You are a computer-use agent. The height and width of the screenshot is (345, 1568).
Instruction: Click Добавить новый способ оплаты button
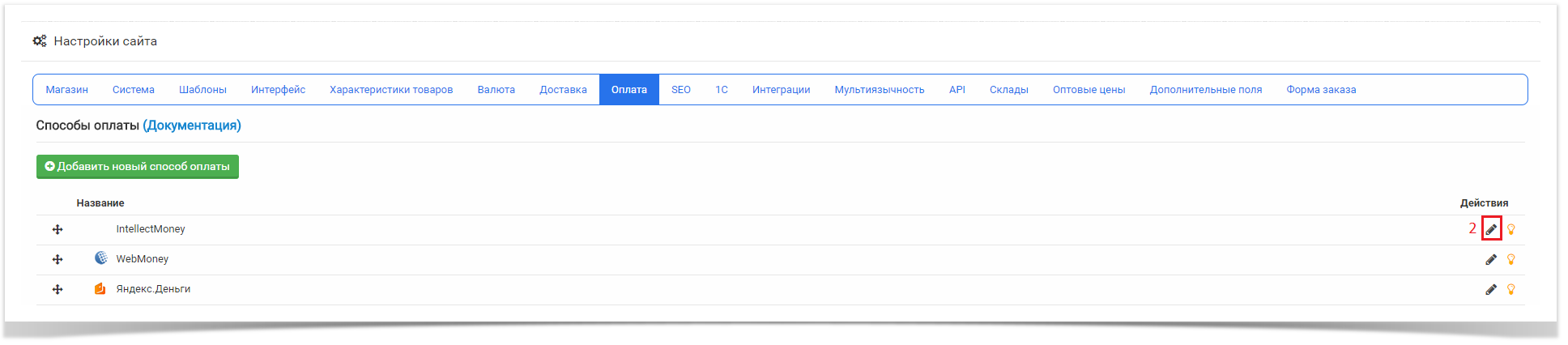pos(138,167)
